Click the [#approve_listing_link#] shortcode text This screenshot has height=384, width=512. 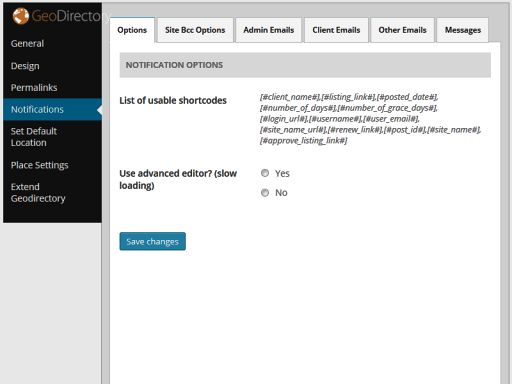pos(304,141)
